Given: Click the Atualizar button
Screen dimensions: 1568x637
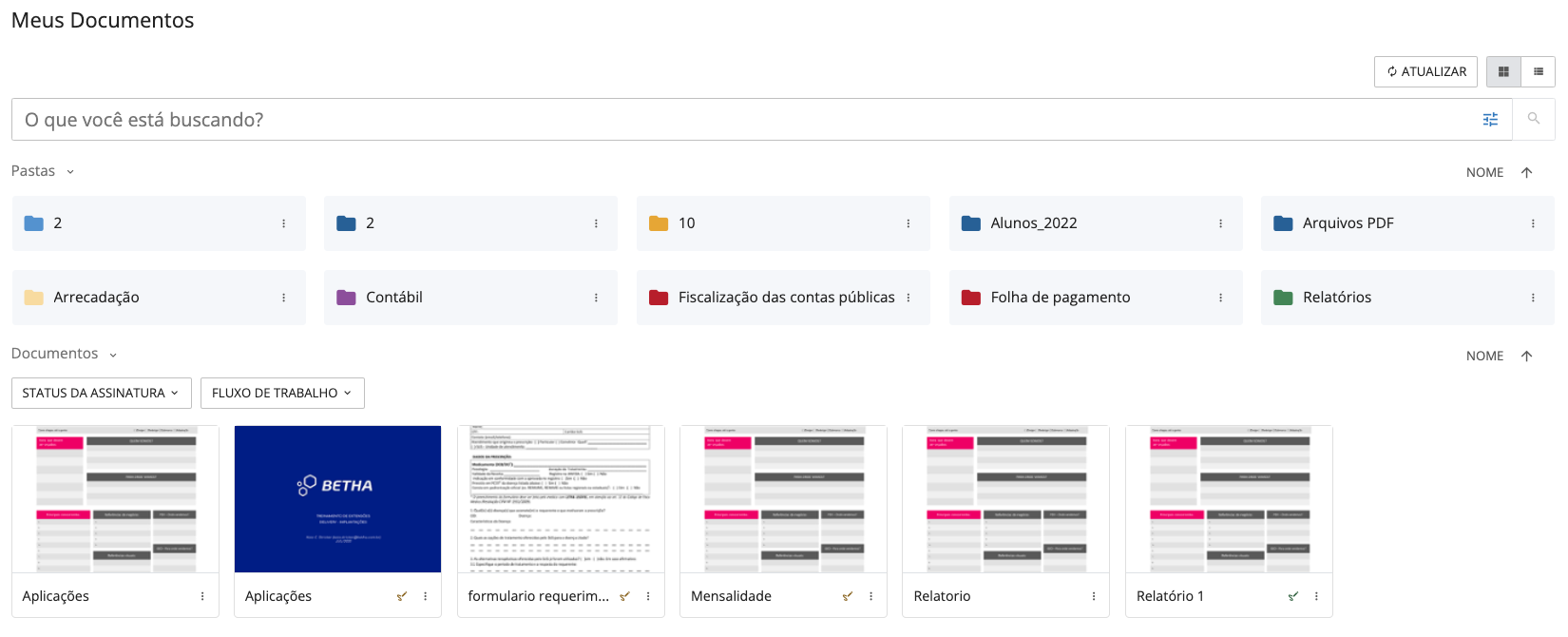Looking at the screenshot, I should pyautogui.click(x=1425, y=72).
